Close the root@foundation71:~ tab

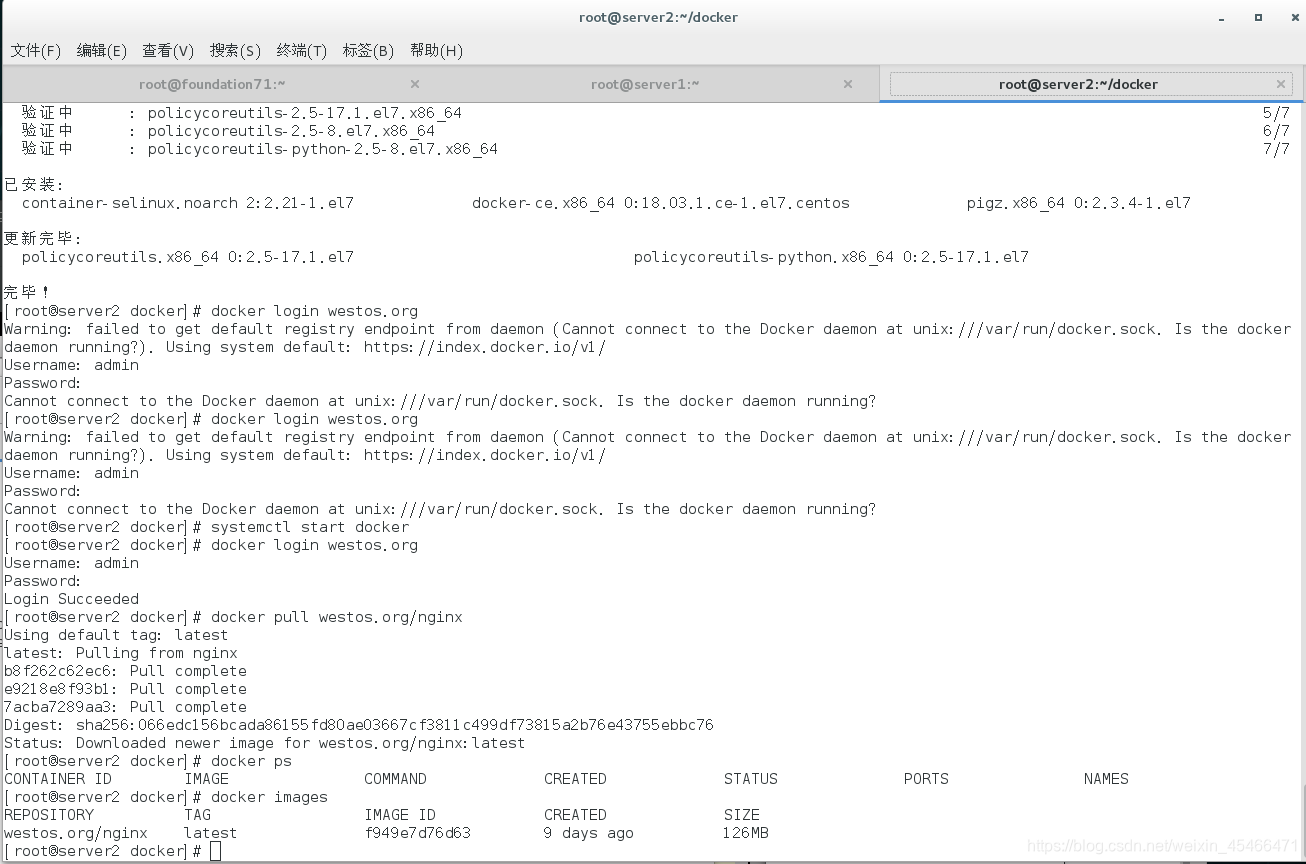click(x=415, y=84)
